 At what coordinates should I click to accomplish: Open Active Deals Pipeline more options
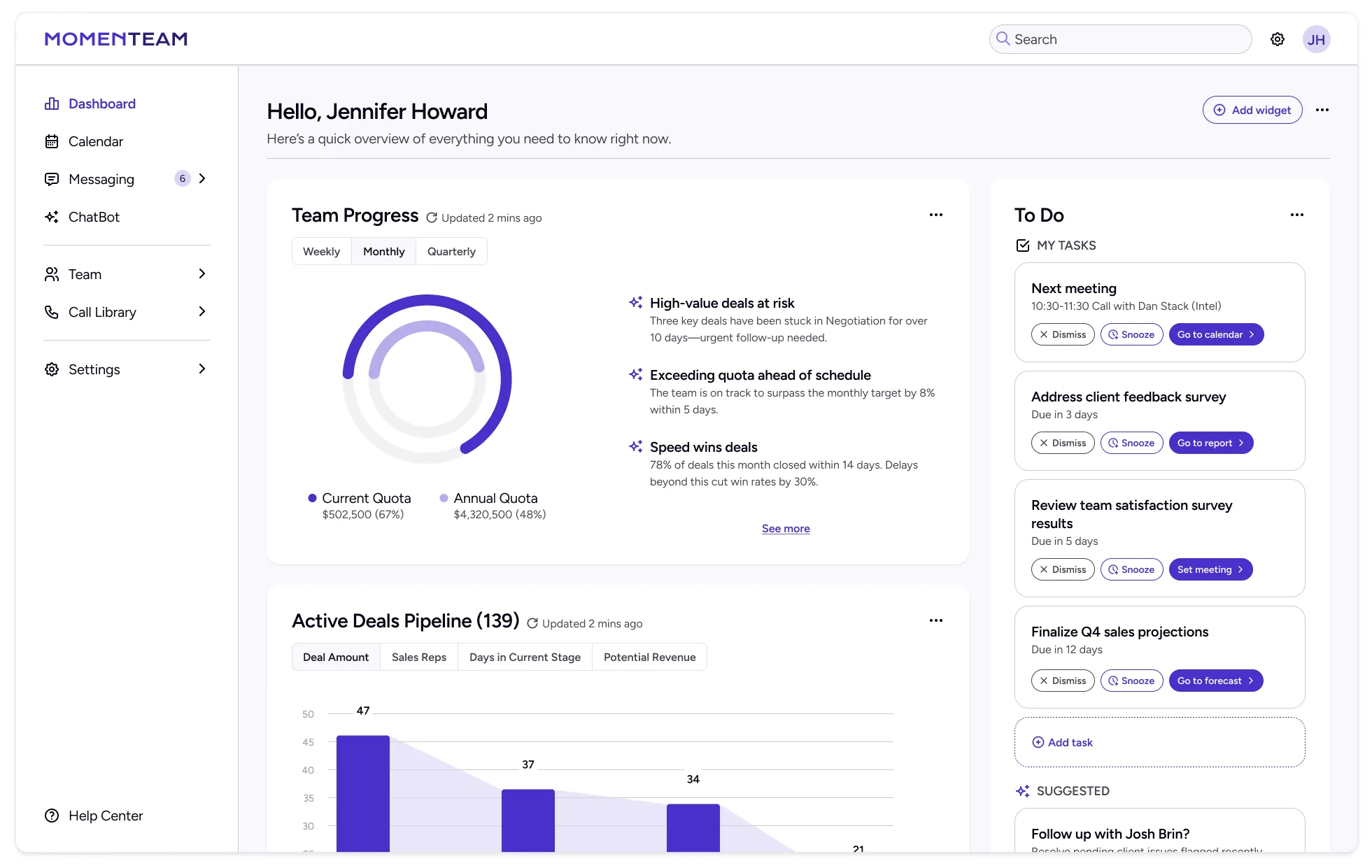tap(935, 620)
